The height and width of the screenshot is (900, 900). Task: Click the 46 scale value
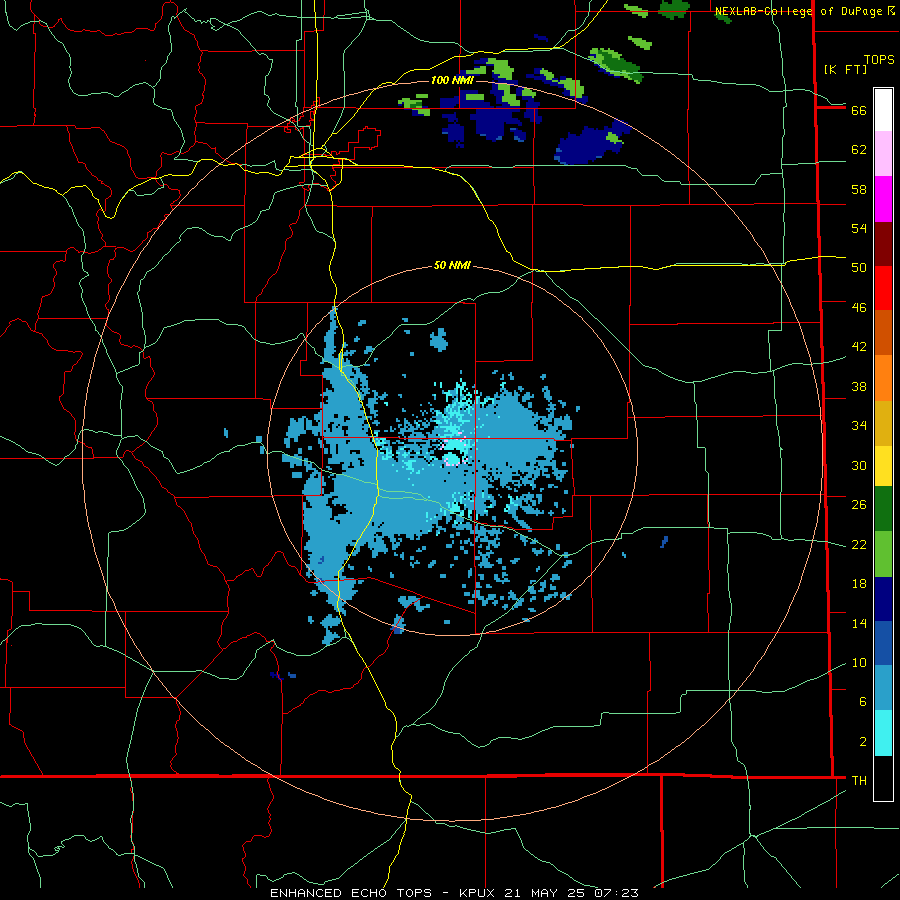(x=859, y=308)
